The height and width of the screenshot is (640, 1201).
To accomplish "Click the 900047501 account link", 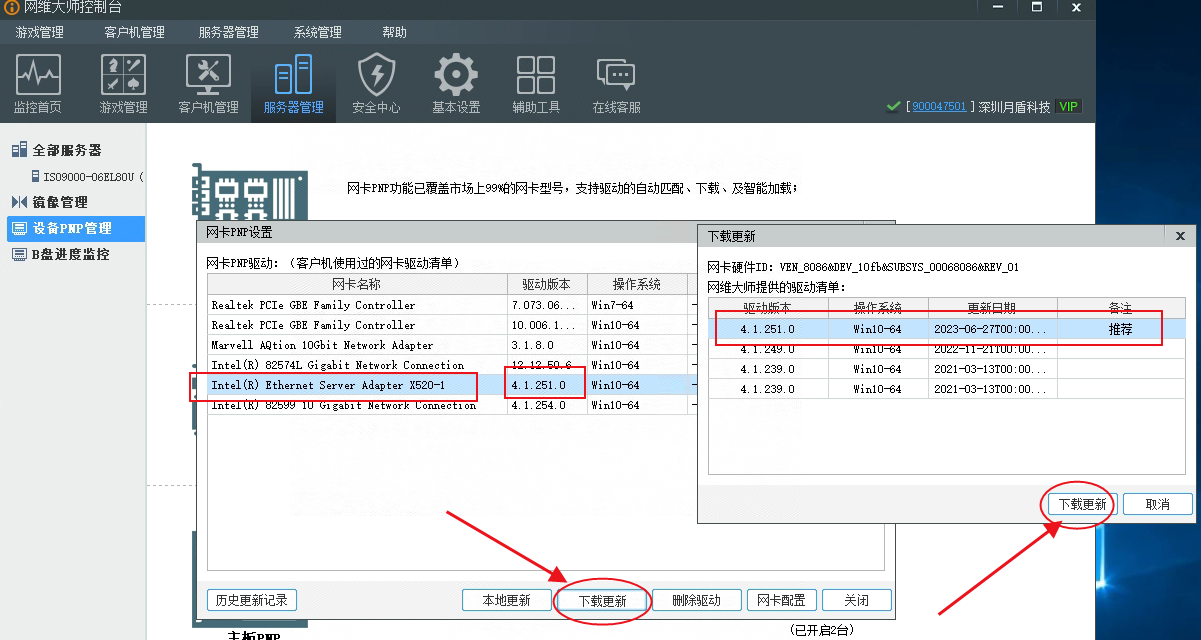I will tap(939, 107).
